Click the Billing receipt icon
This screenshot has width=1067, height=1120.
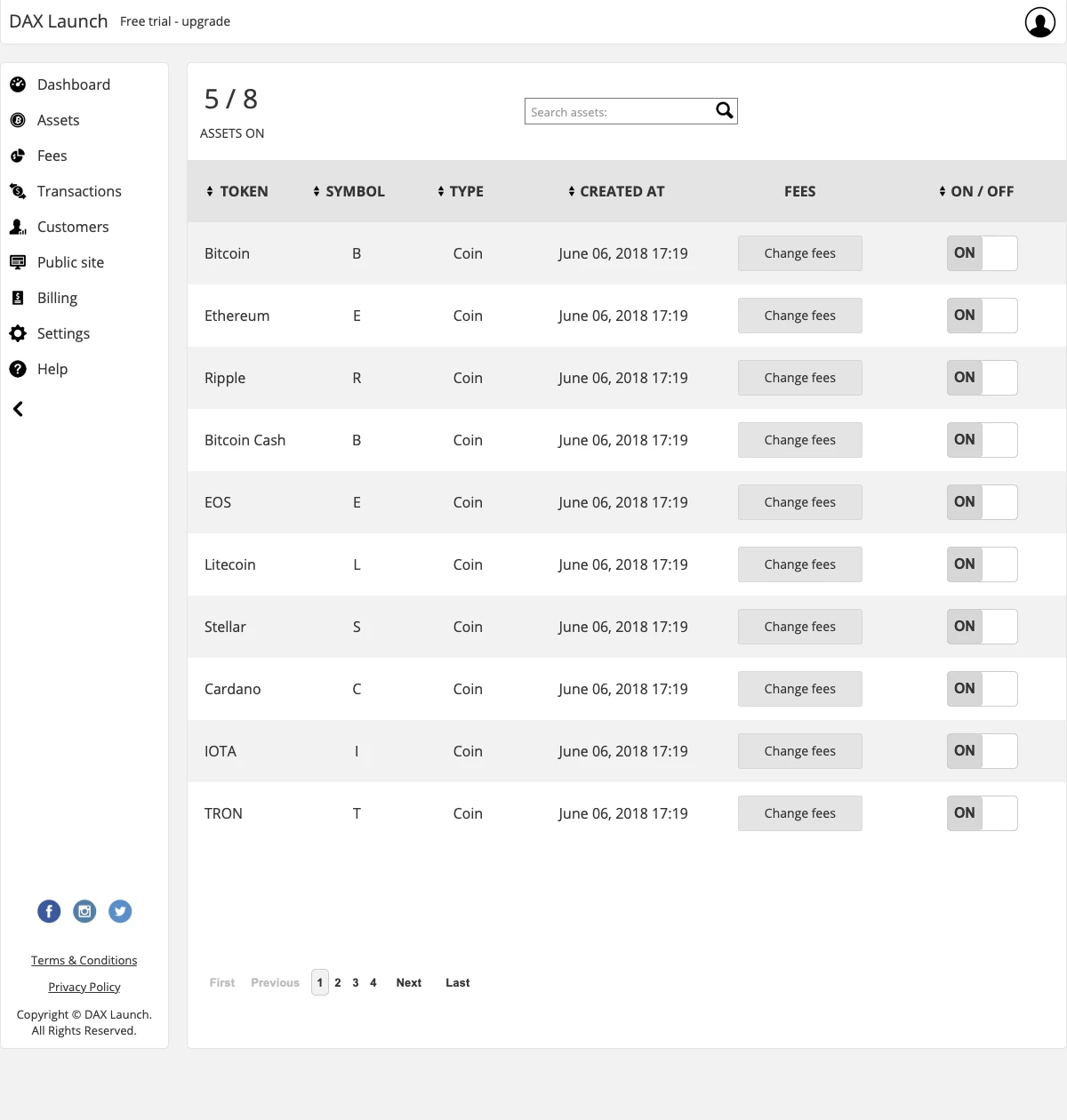(18, 298)
